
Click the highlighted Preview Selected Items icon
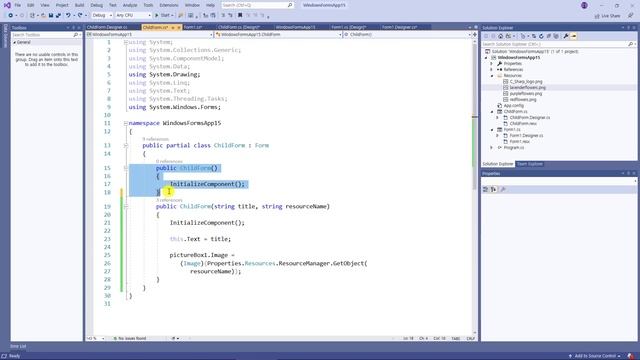(x=573, y=36)
